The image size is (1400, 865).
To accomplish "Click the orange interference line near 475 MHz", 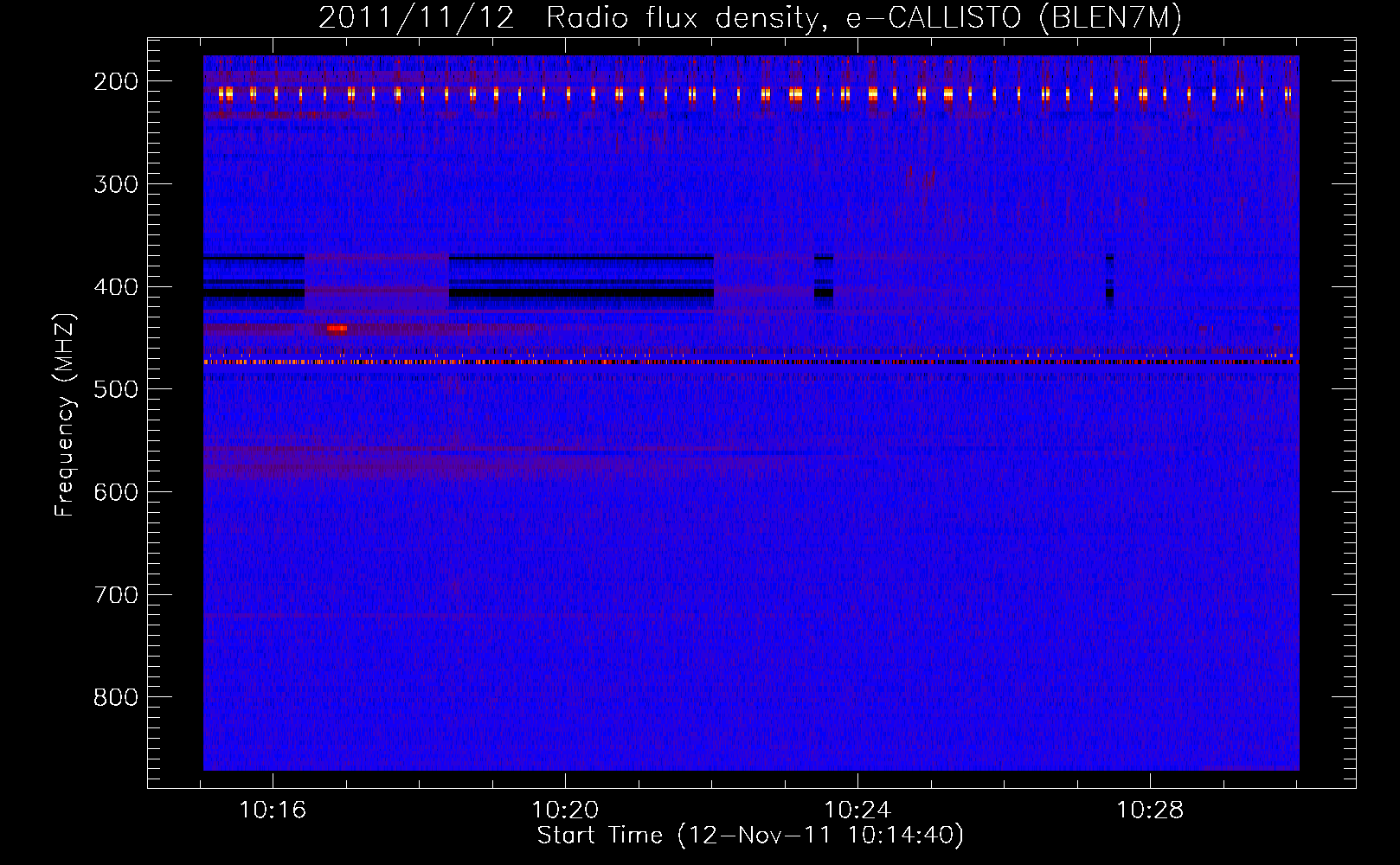I will [751, 362].
